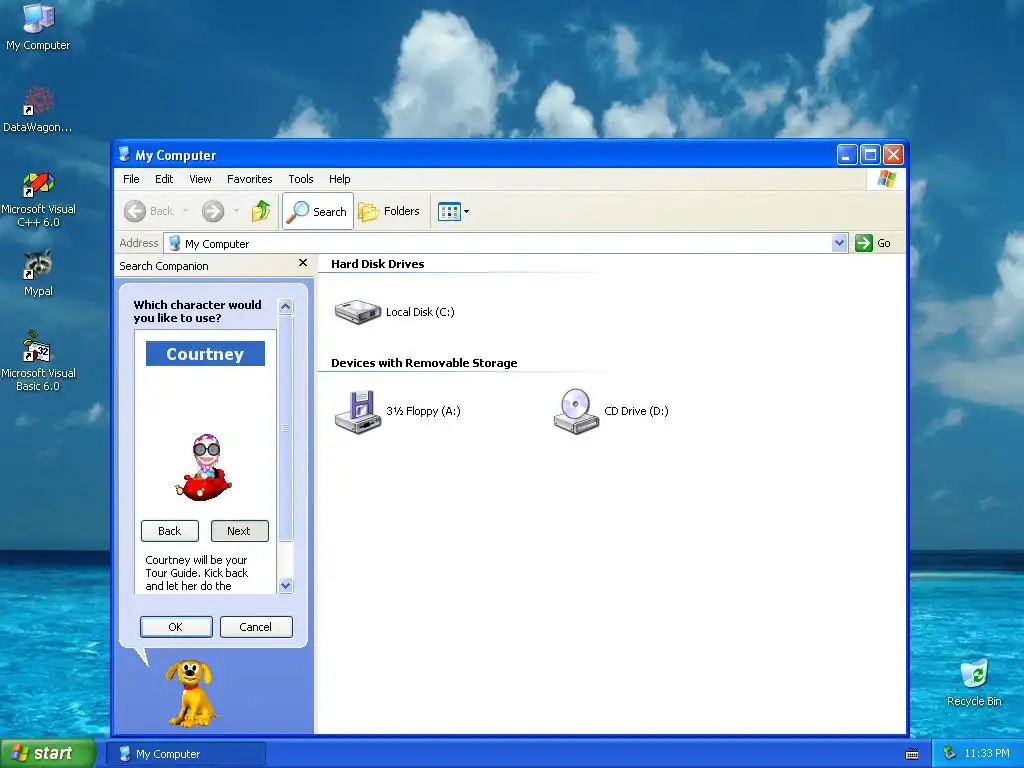Open the File menu

point(131,179)
